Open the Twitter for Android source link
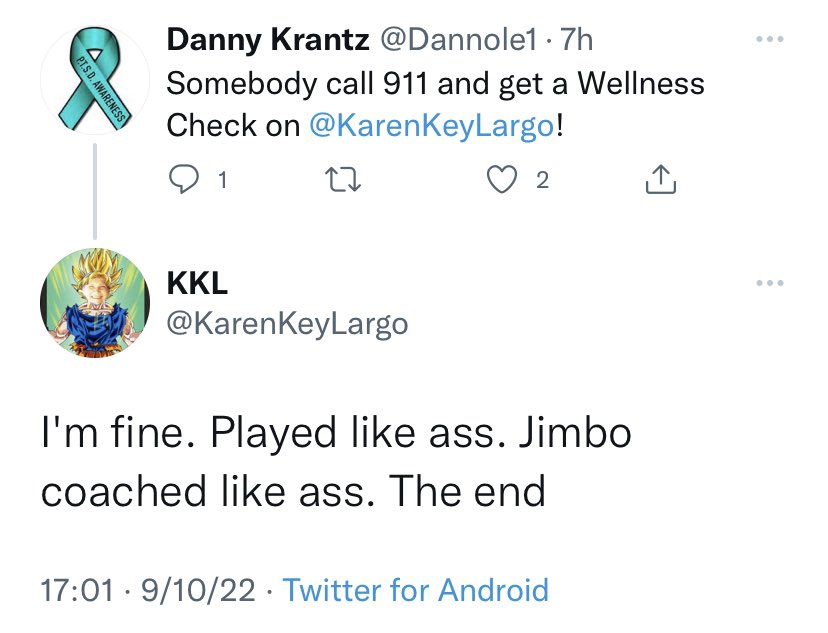828x633 pixels. 416,589
